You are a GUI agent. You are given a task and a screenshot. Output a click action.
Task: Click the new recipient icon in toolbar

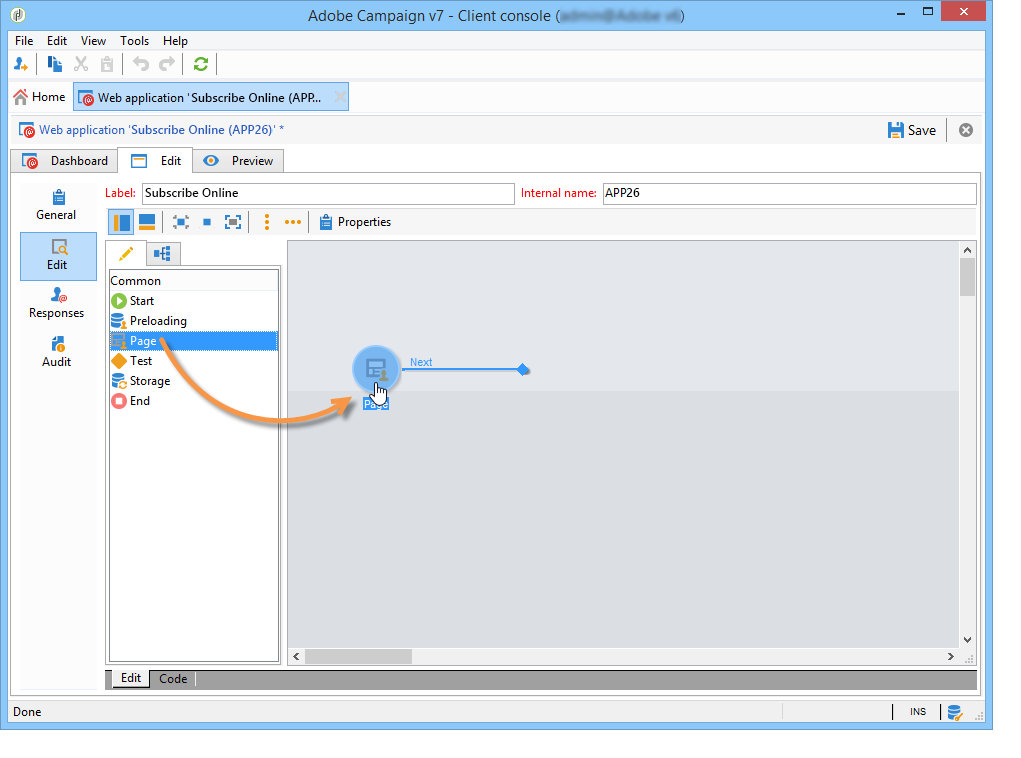21,64
